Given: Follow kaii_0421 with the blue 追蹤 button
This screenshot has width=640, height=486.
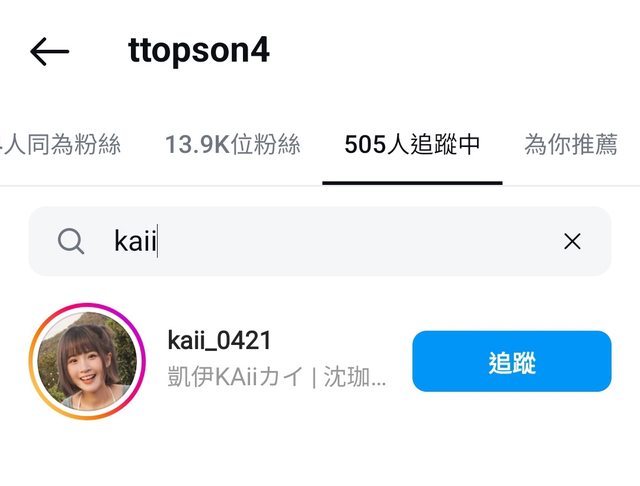Looking at the screenshot, I should click(x=512, y=361).
